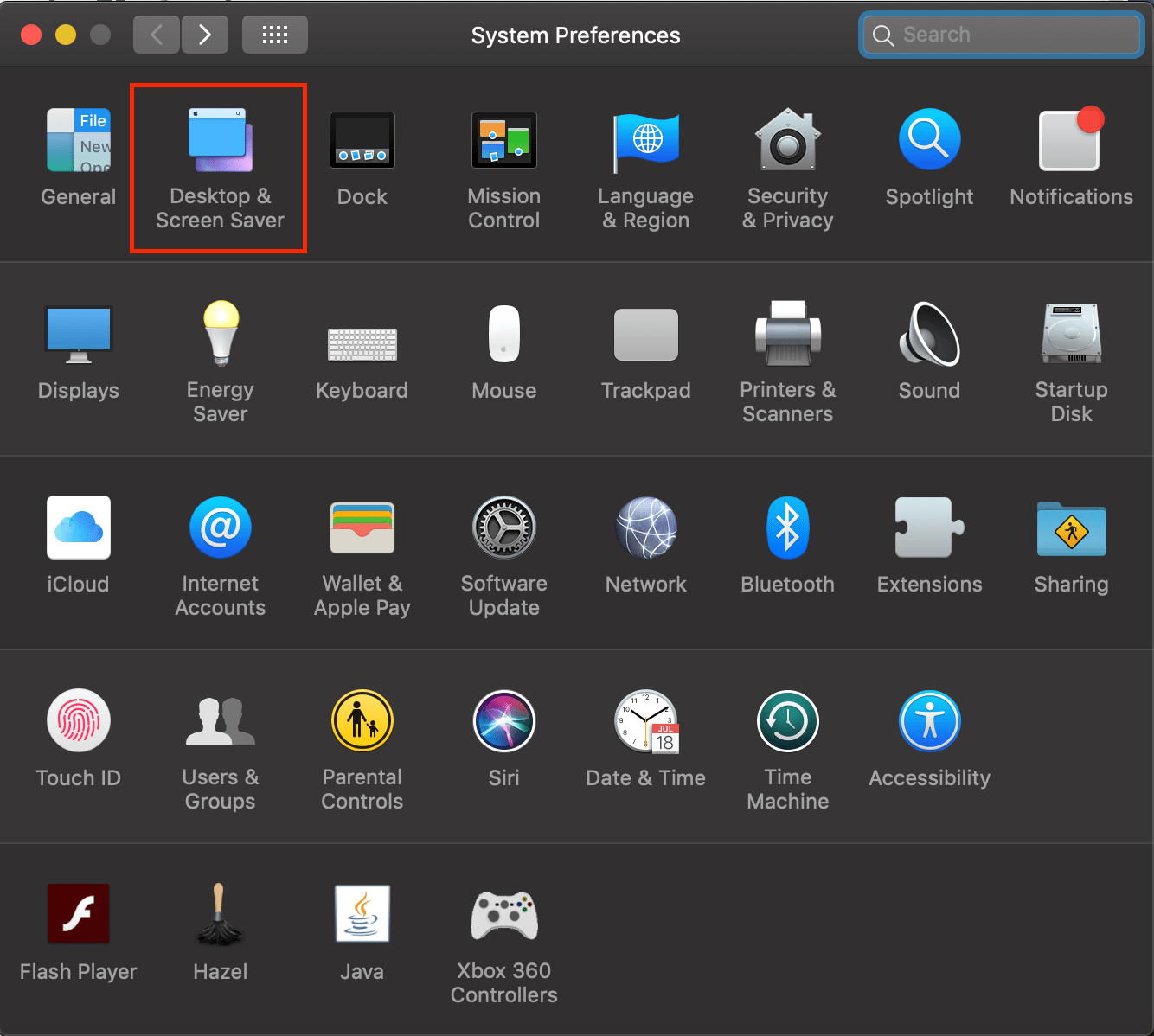Minimize the System Preferences window
The height and width of the screenshot is (1036, 1154).
tap(66, 35)
